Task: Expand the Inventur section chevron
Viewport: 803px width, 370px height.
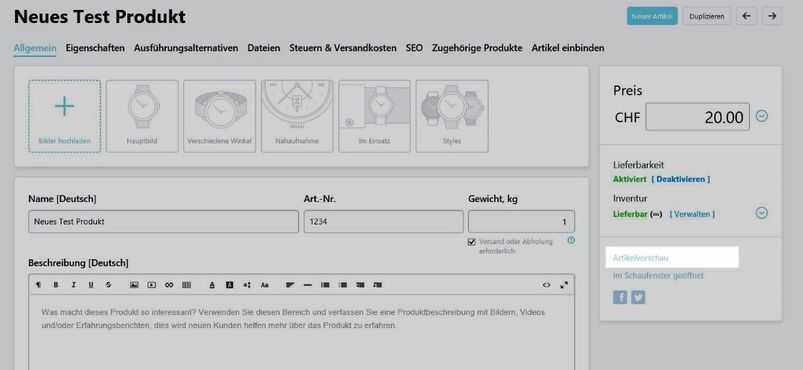Action: (x=762, y=213)
